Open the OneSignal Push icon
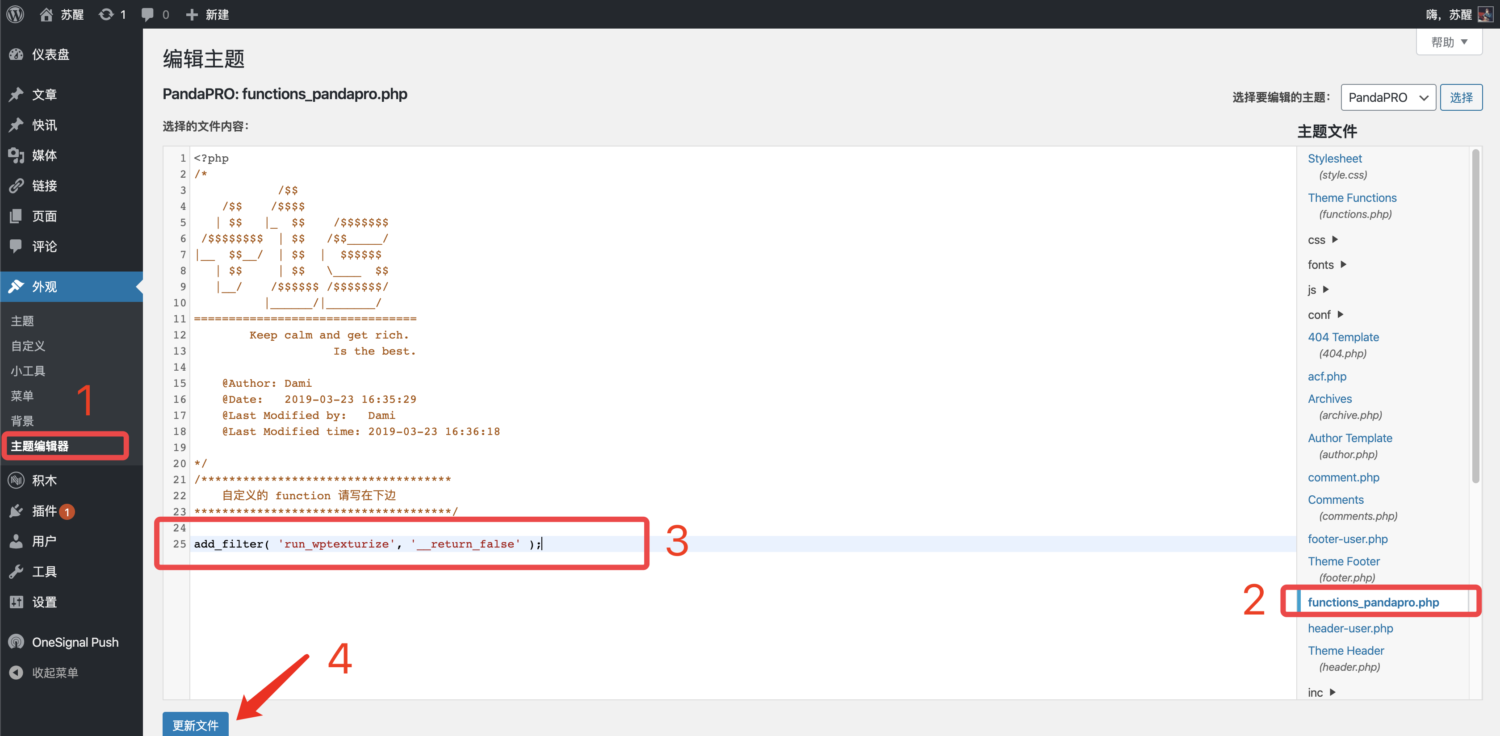Image resolution: width=1500 pixels, height=736 pixels. (x=16, y=642)
